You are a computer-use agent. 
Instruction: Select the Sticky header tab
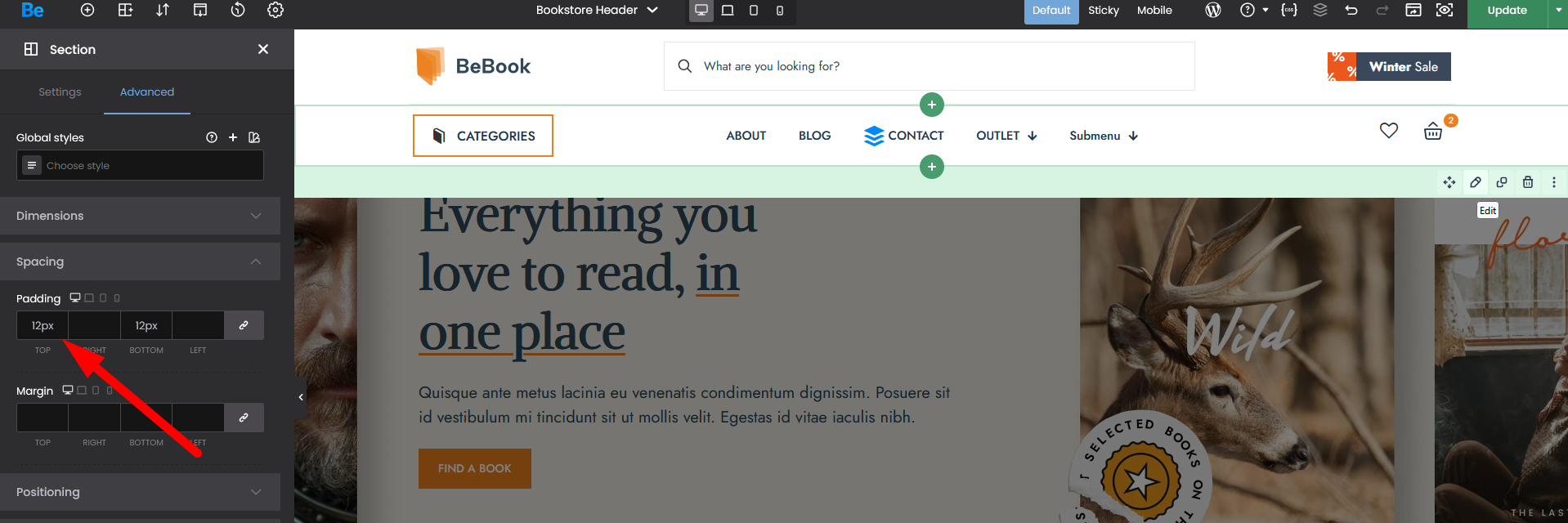coord(1104,11)
